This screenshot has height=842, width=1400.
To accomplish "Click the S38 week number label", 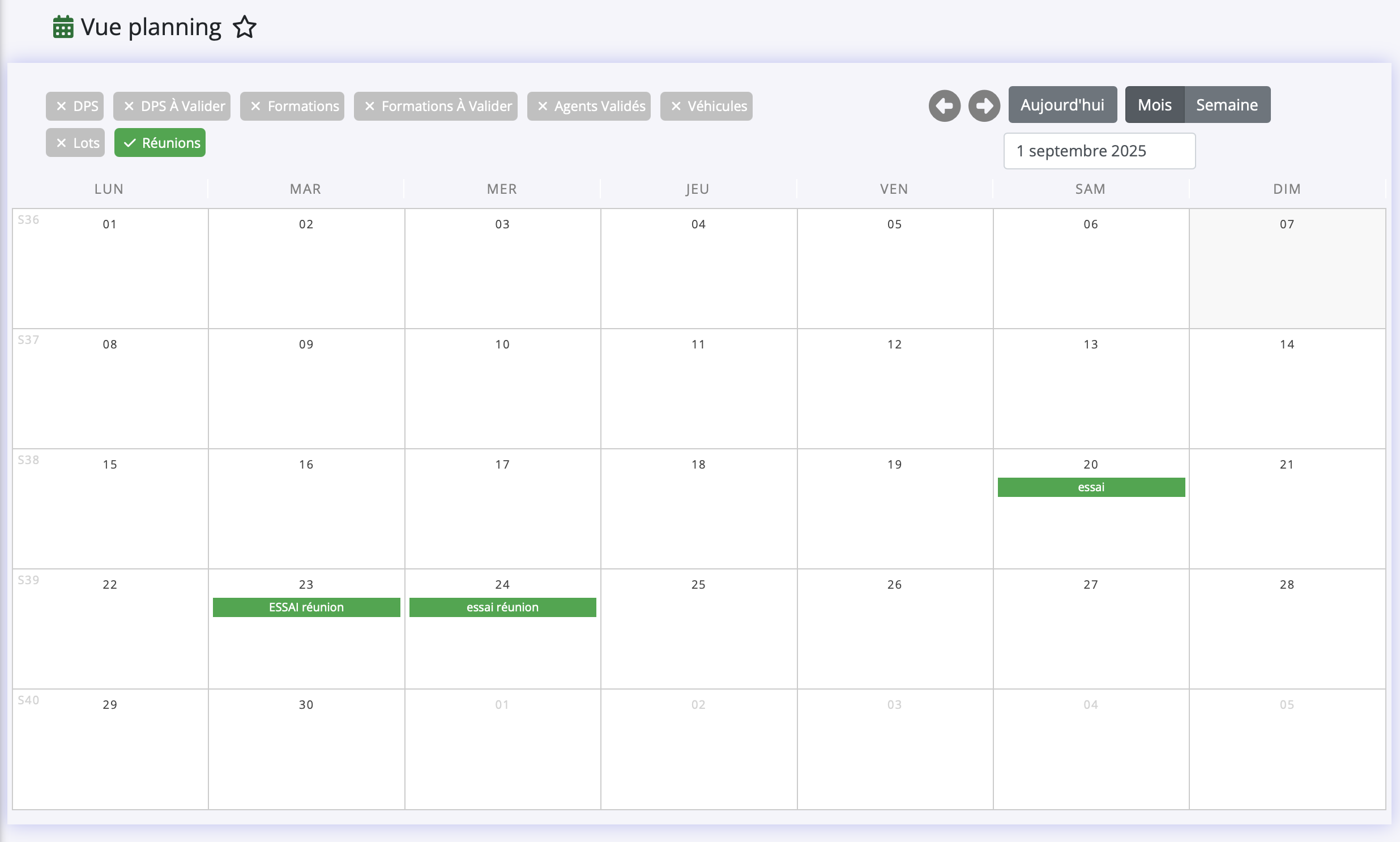I will [28, 460].
